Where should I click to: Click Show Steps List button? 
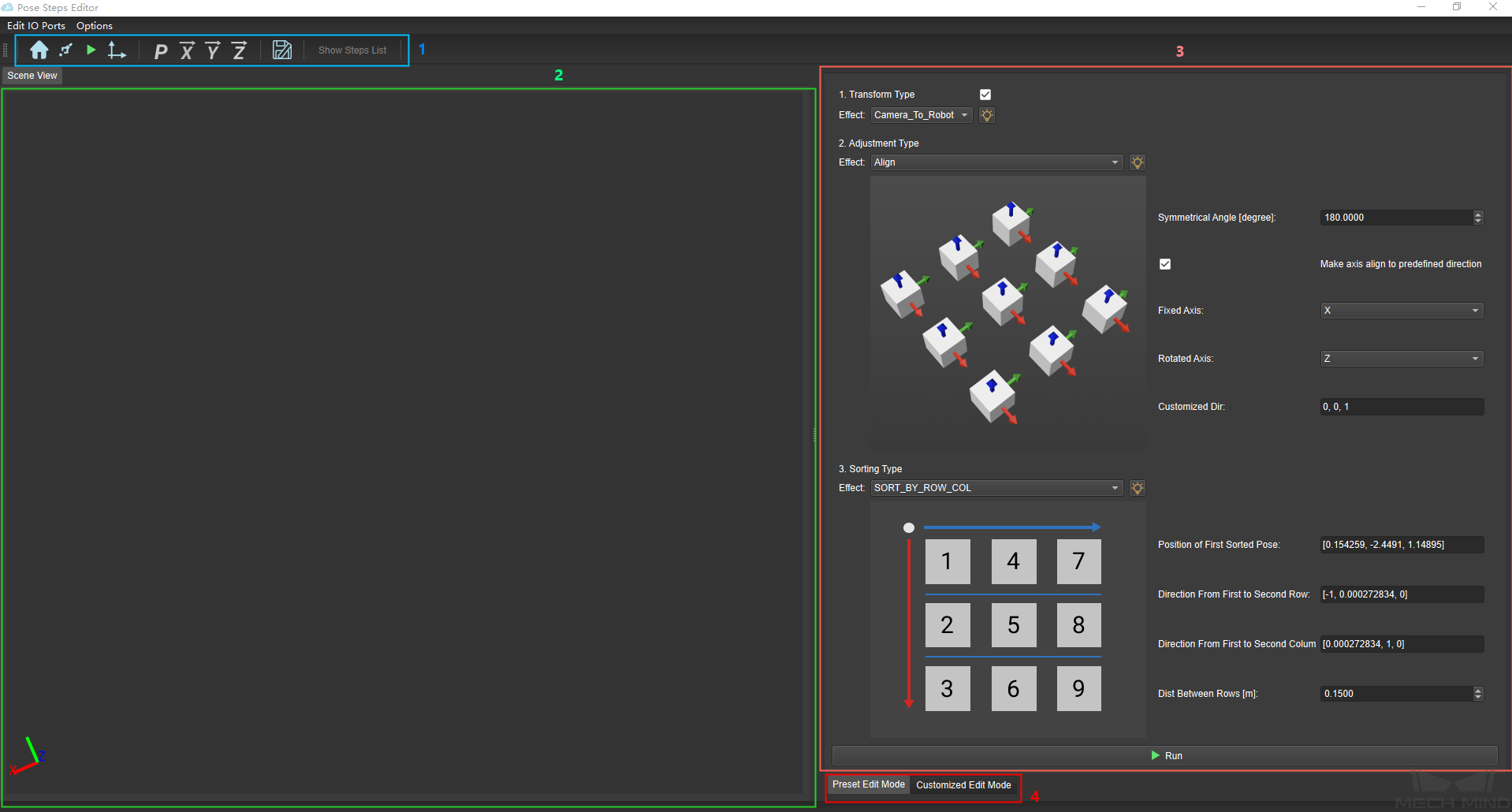[x=352, y=50]
